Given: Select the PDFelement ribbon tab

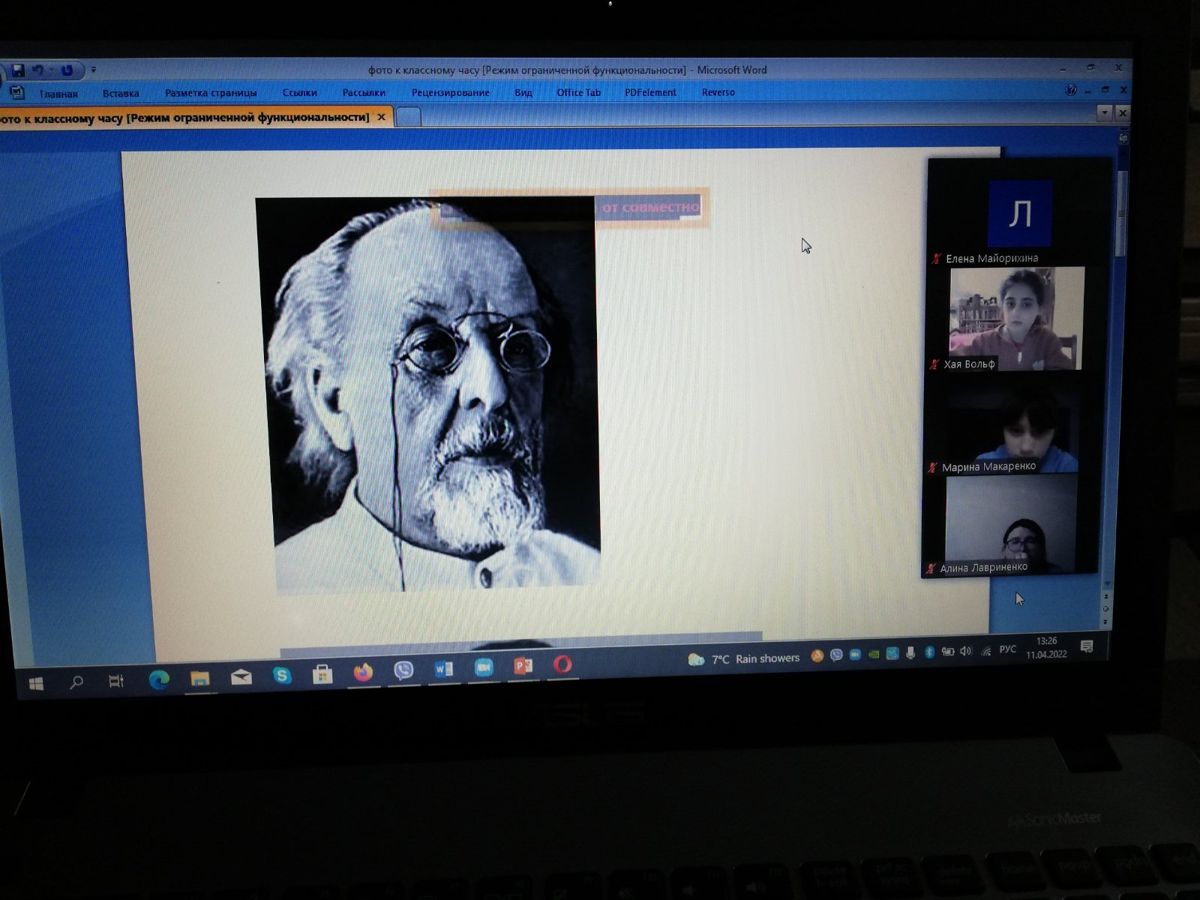Looking at the screenshot, I should click(x=650, y=93).
